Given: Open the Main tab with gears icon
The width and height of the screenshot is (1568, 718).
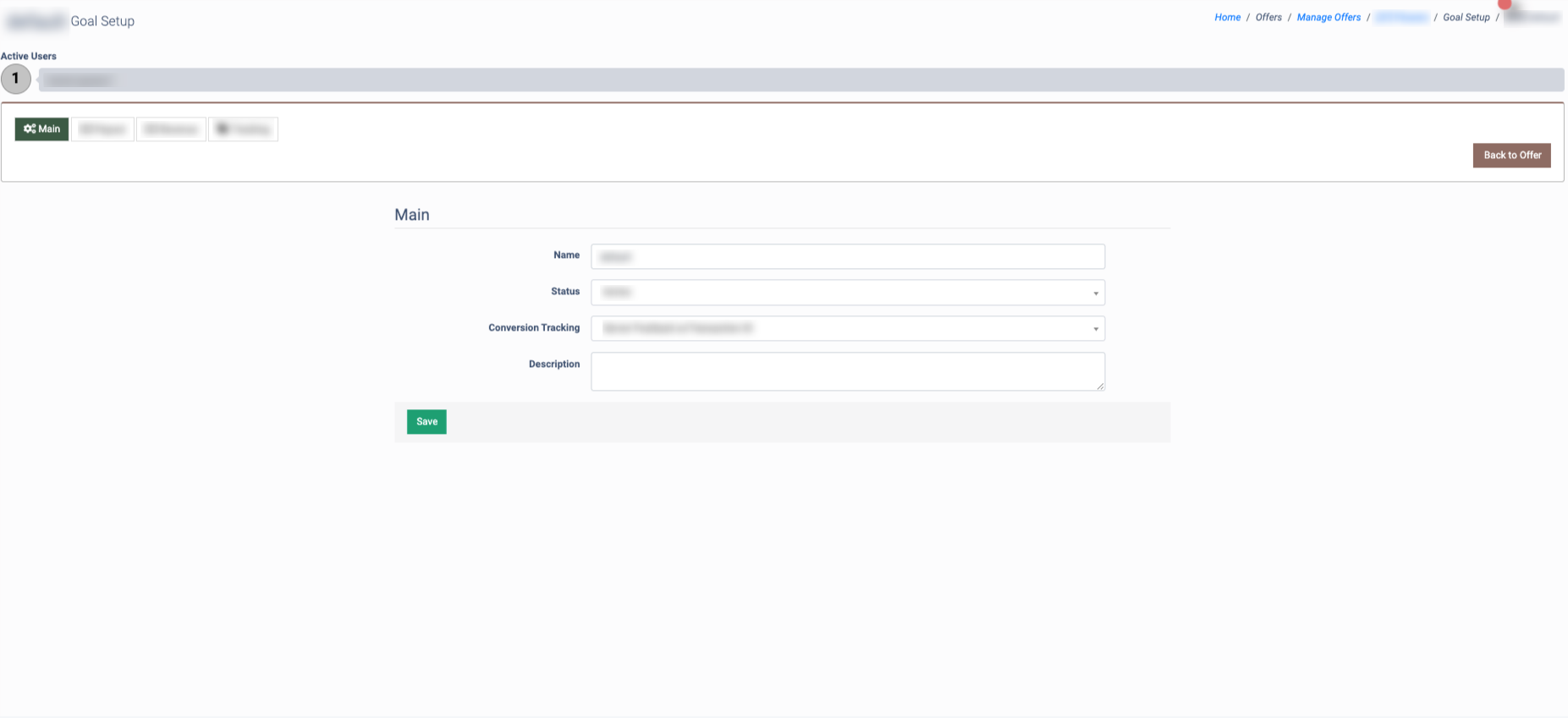Looking at the screenshot, I should [41, 129].
